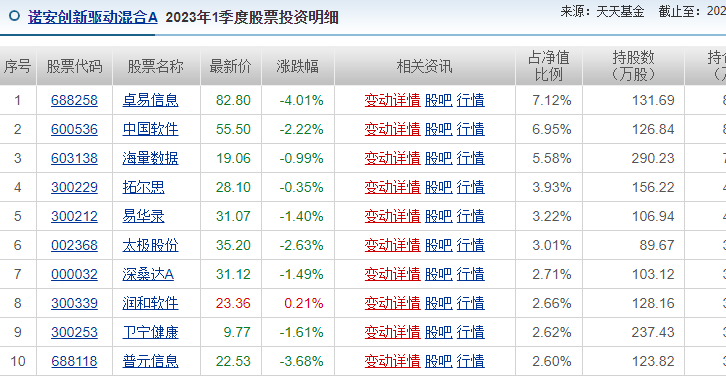Screen dimensions: 726x388
Task: Open the 卫宁健康 stock name link
Action: [150, 332]
